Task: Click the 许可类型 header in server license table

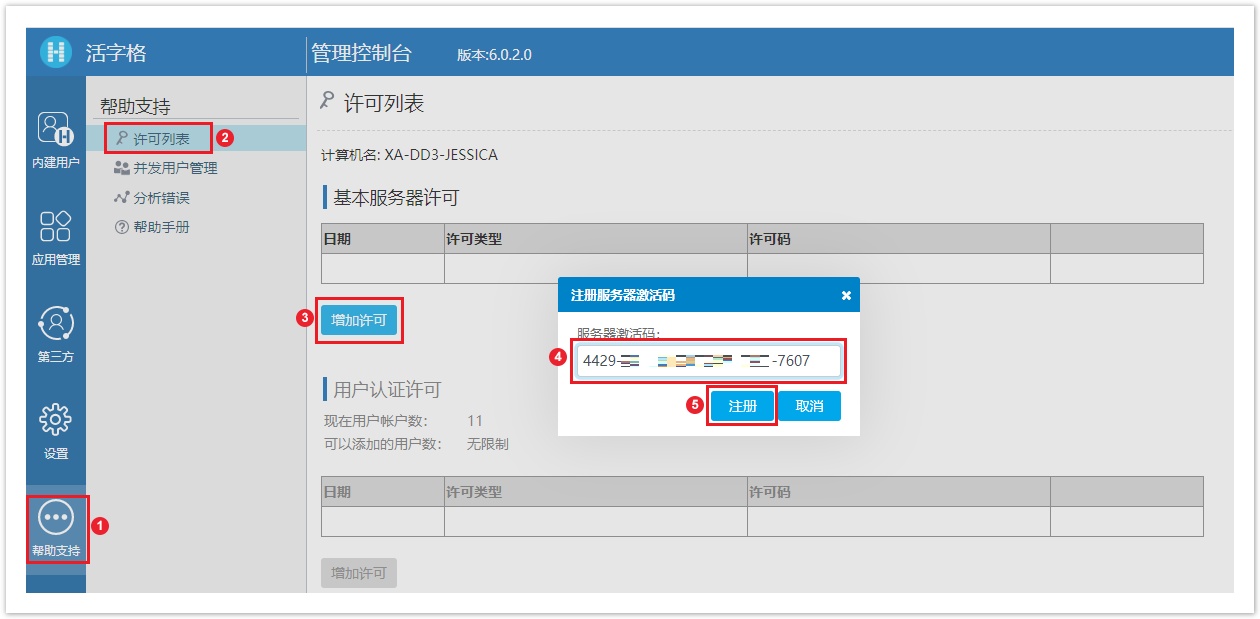Action: tap(596, 239)
